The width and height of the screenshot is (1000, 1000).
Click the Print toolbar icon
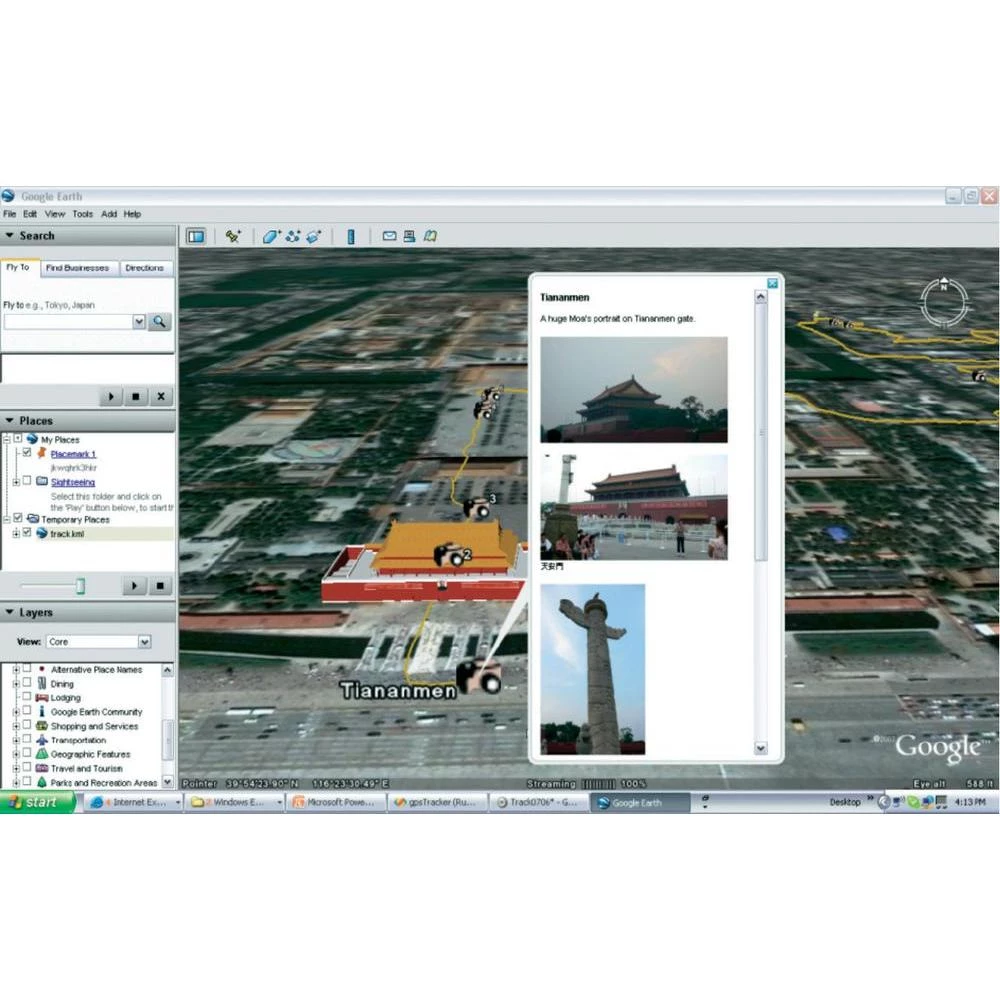tap(409, 237)
